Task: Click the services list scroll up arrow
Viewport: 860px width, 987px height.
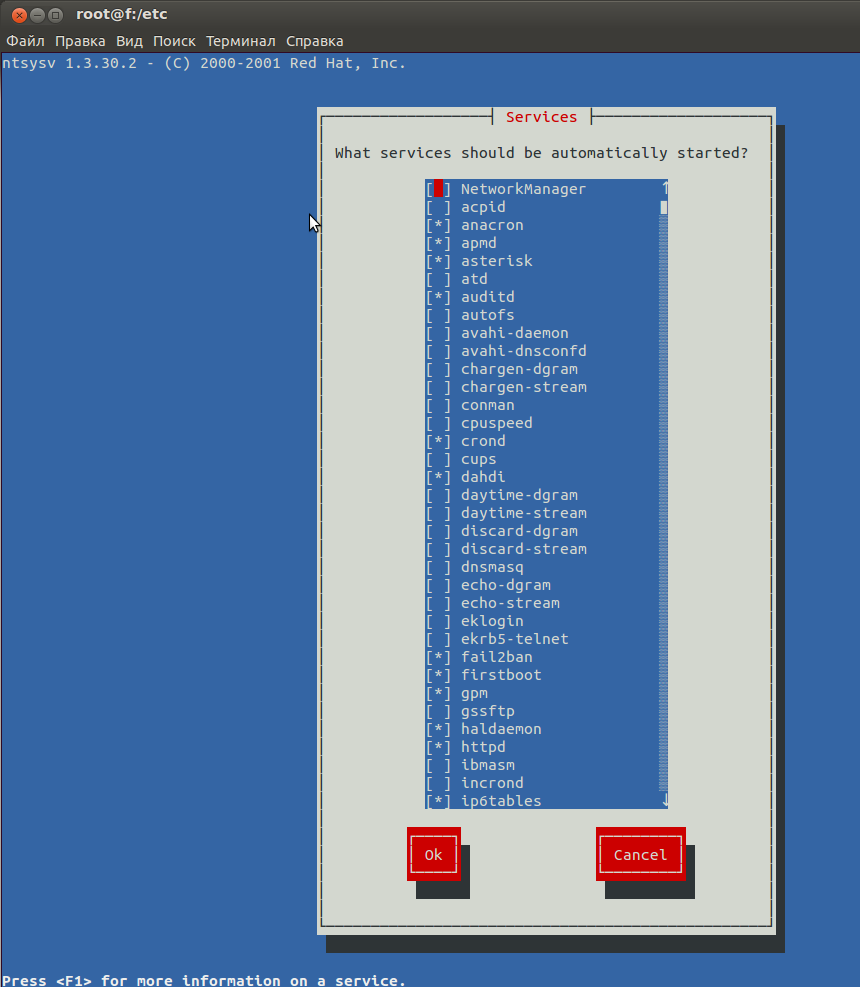Action: (664, 188)
